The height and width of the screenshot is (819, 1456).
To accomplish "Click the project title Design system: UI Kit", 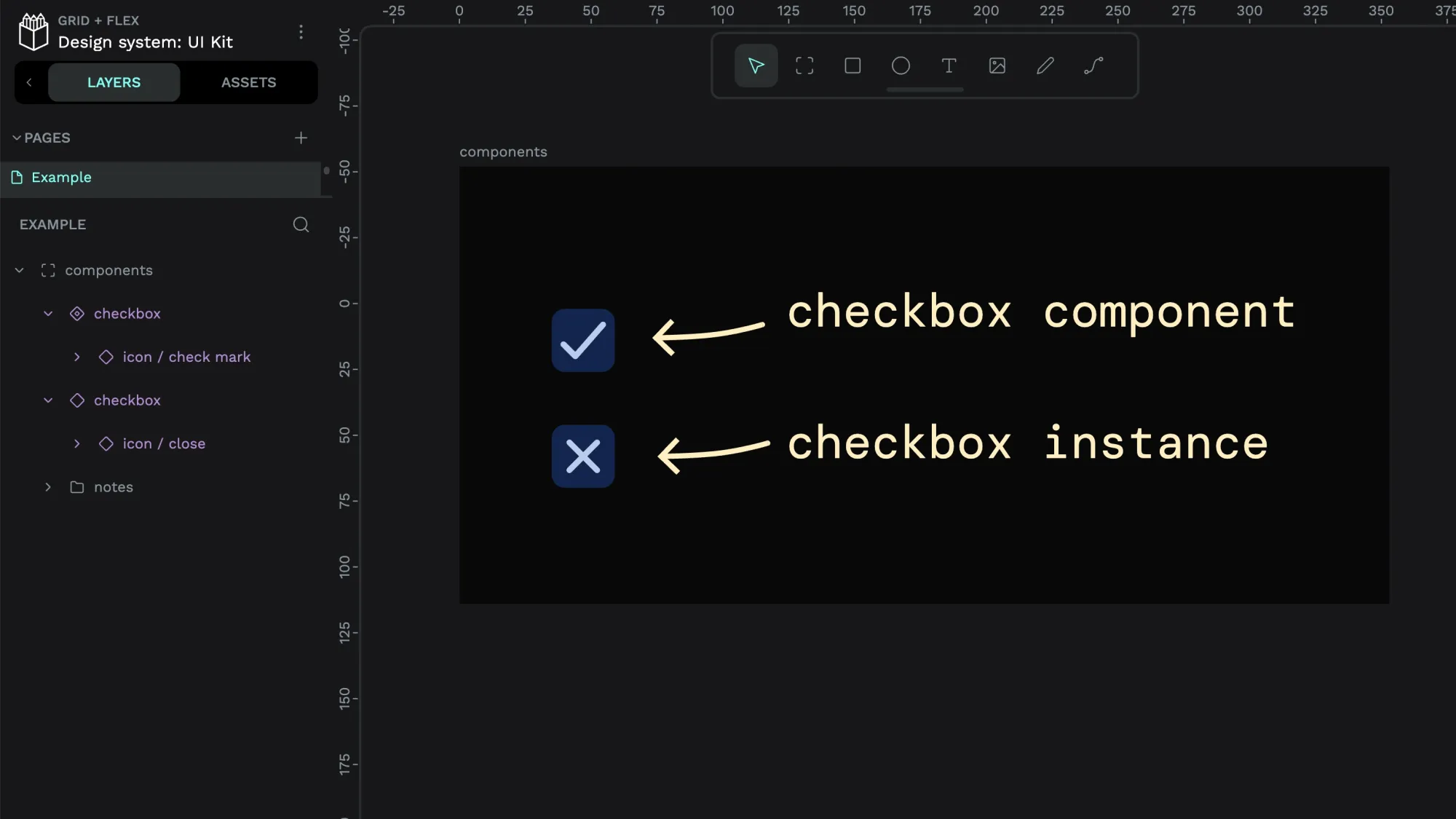I will click(146, 42).
